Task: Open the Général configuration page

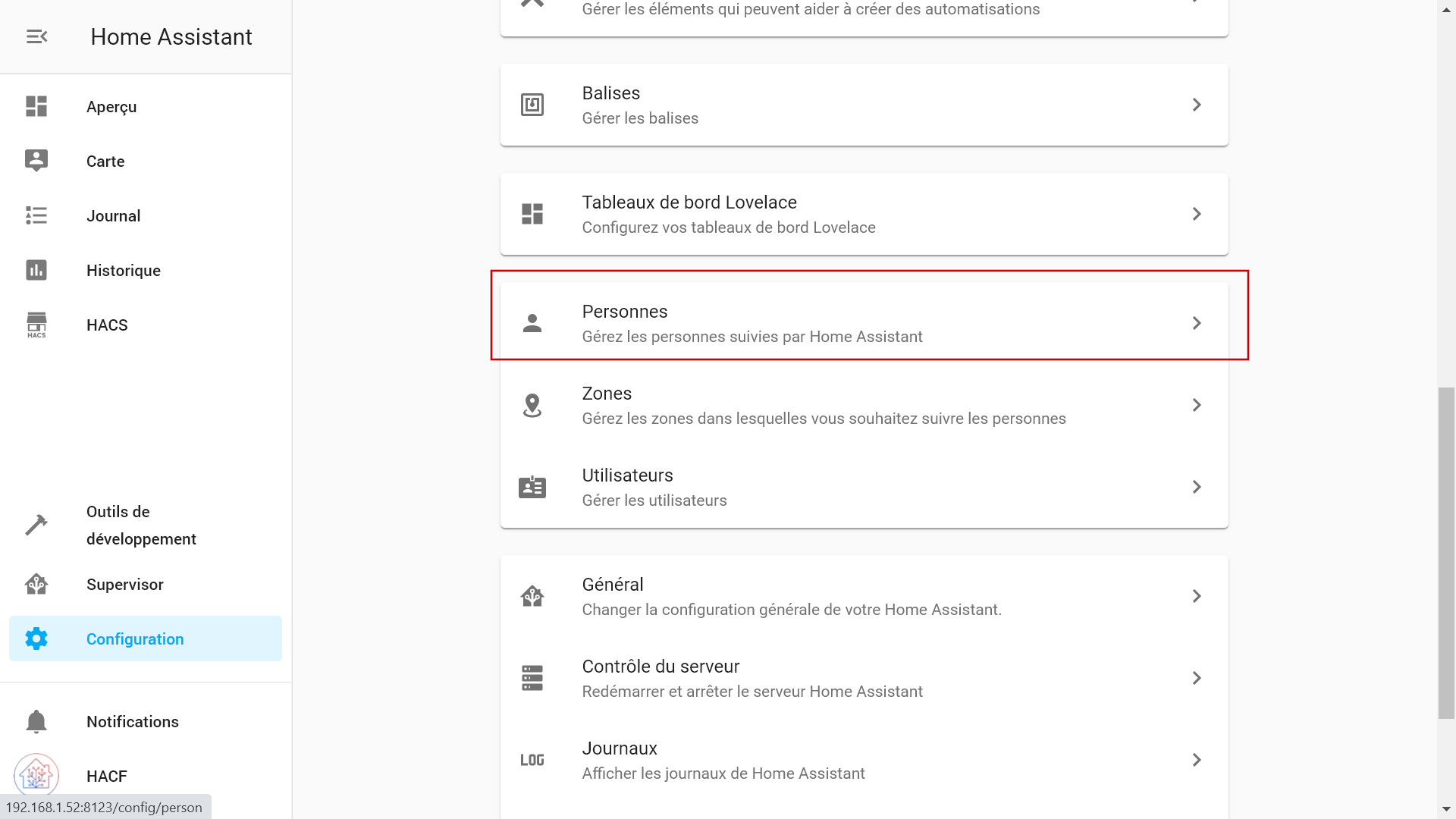Action: point(864,596)
